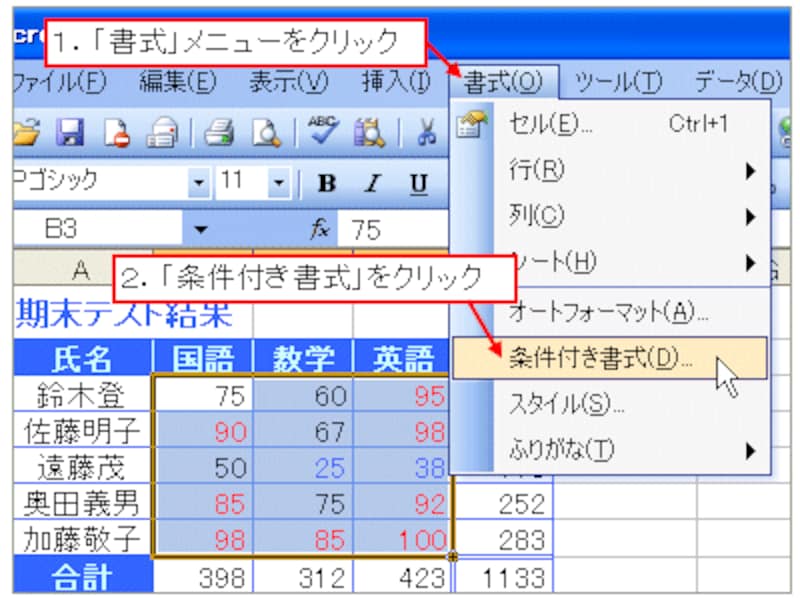Viewport: 800px width, 598px height.
Task: Click the total cell 1133
Action: (504, 578)
